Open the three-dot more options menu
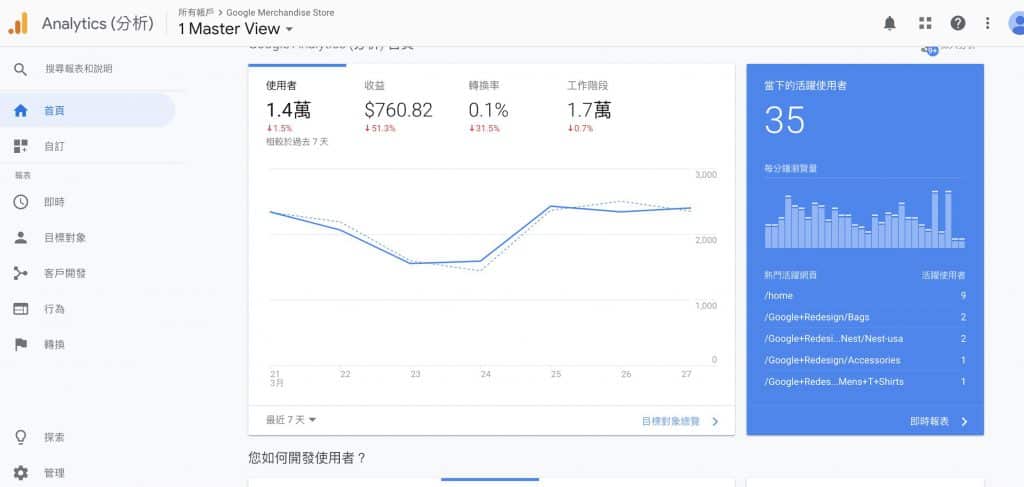 pos(987,24)
